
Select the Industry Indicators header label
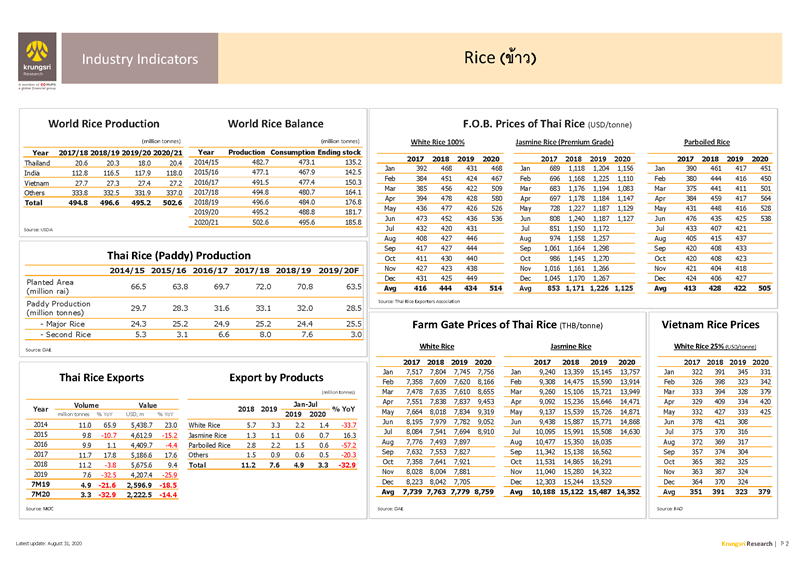tap(140, 59)
